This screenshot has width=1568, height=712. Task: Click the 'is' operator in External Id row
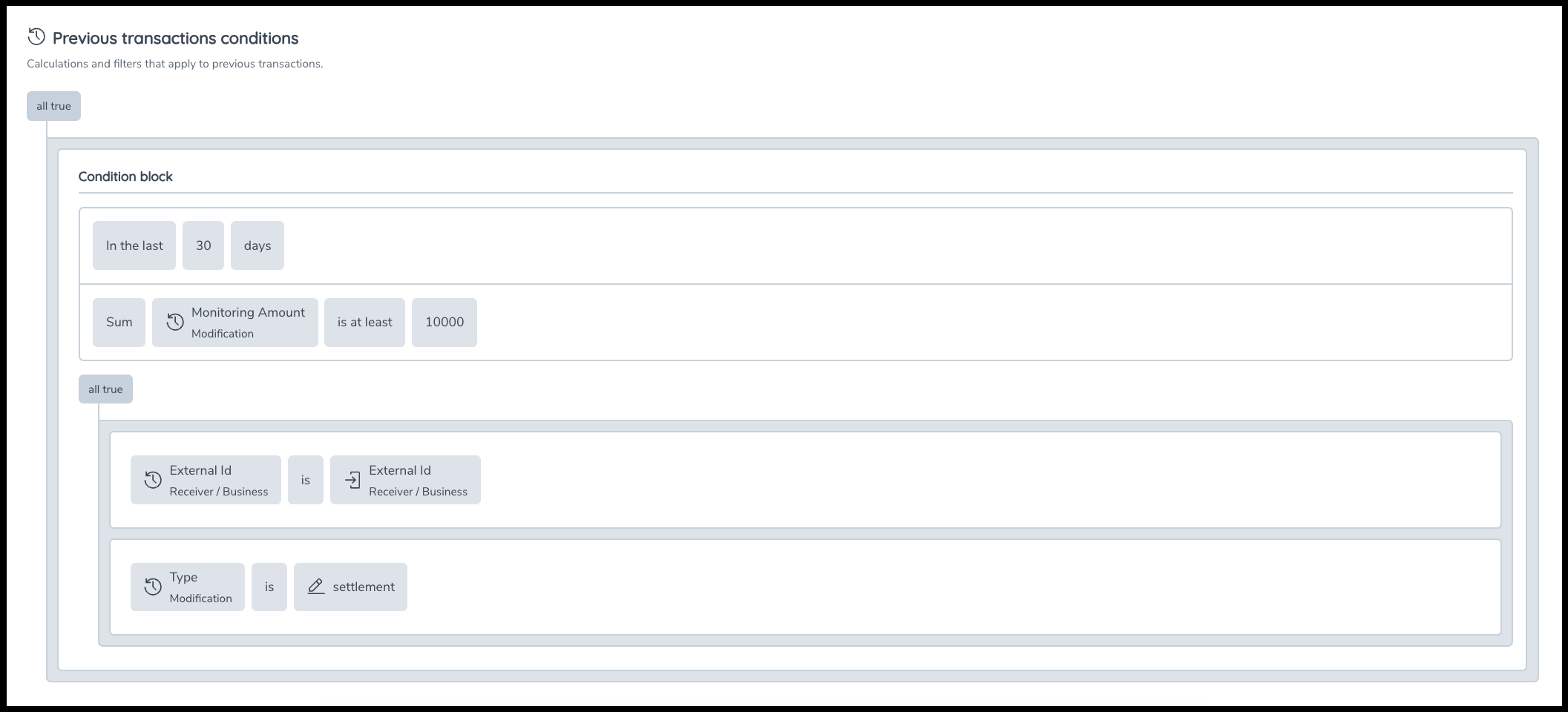coord(306,480)
